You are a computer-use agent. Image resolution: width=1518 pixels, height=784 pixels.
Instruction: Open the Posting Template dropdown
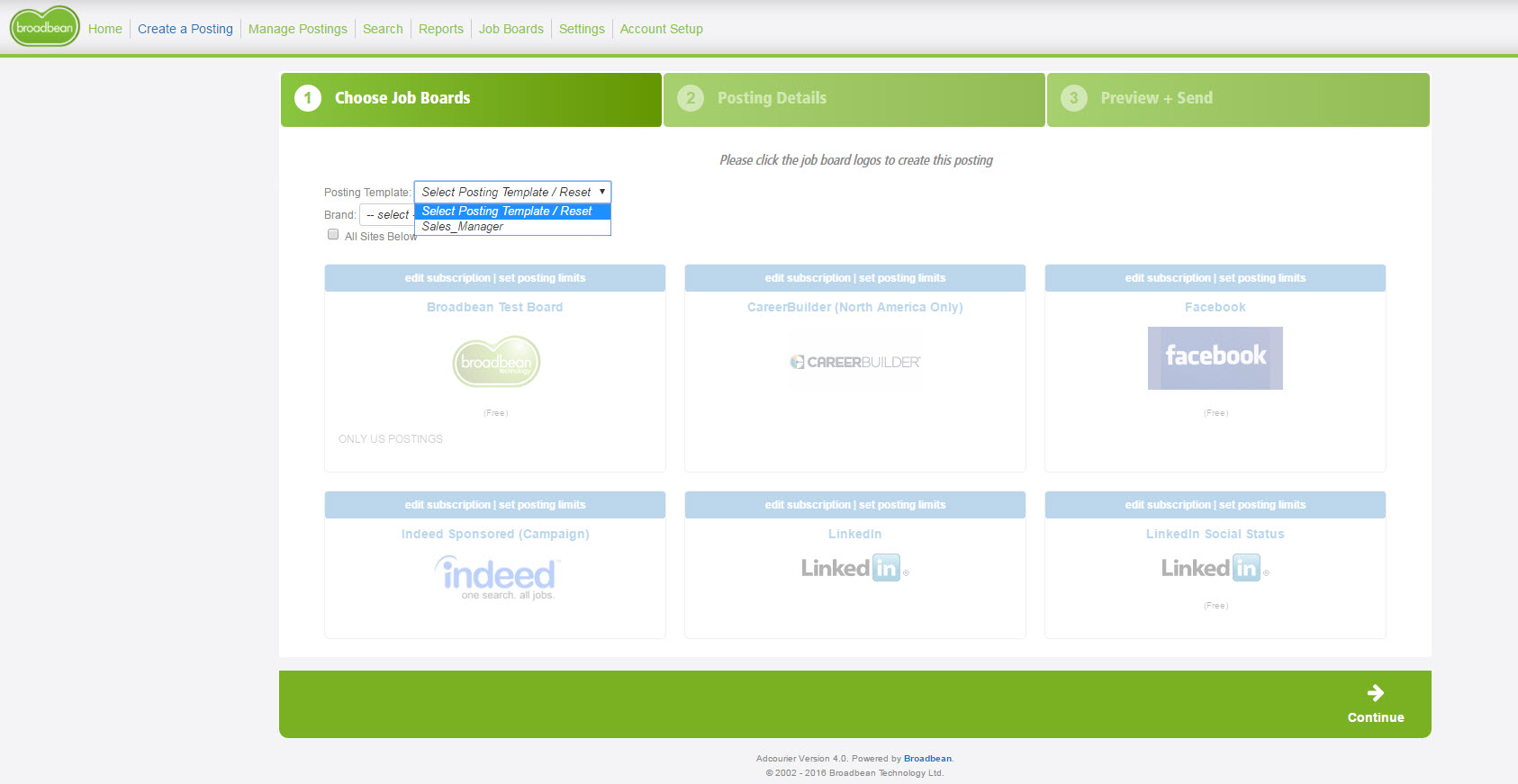(x=512, y=192)
